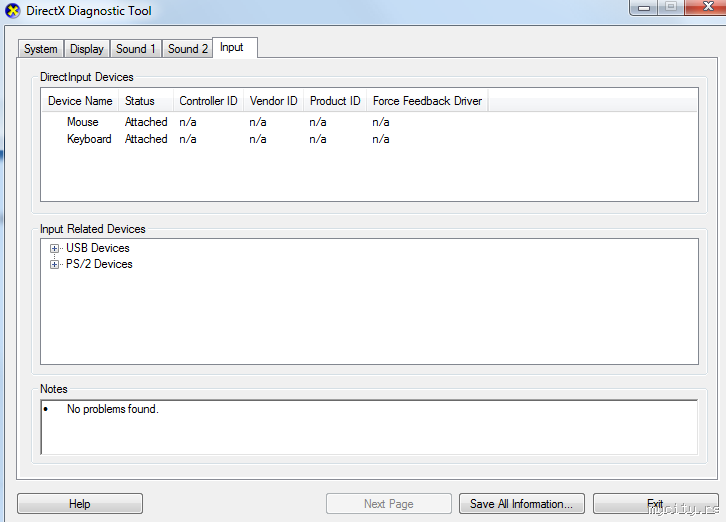This screenshot has width=726, height=522.
Task: Click the Status column header
Action: [146, 101]
